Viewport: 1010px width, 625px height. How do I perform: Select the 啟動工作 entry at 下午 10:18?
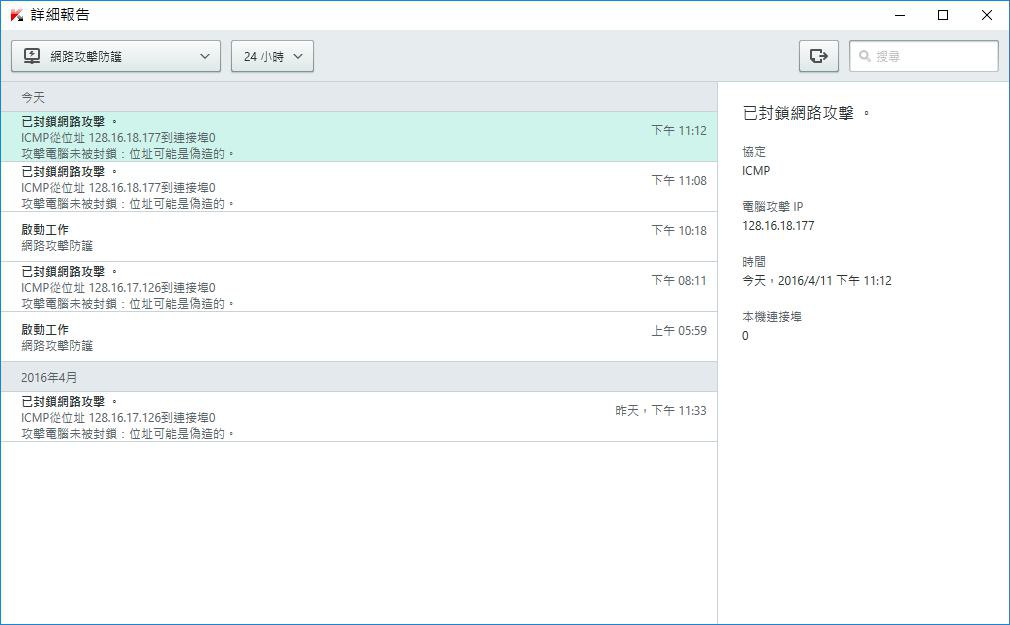click(359, 236)
